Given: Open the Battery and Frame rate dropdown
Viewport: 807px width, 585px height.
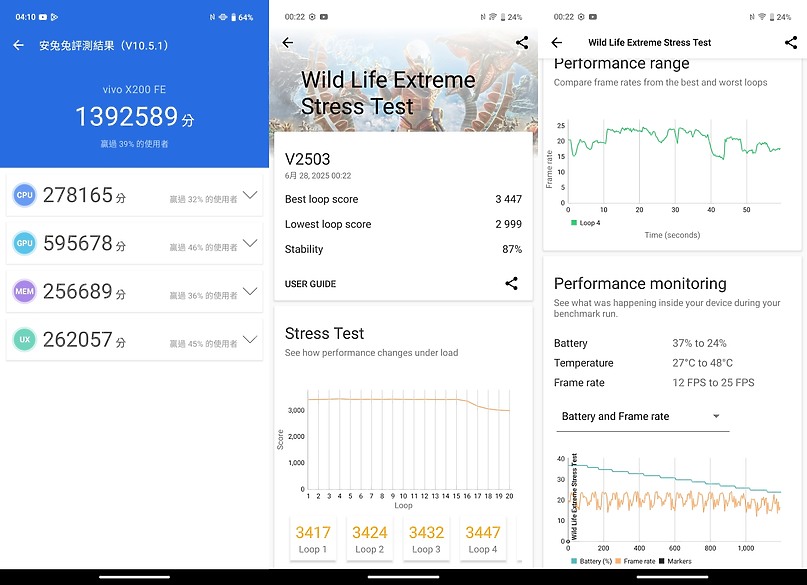Looking at the screenshot, I should (x=643, y=417).
